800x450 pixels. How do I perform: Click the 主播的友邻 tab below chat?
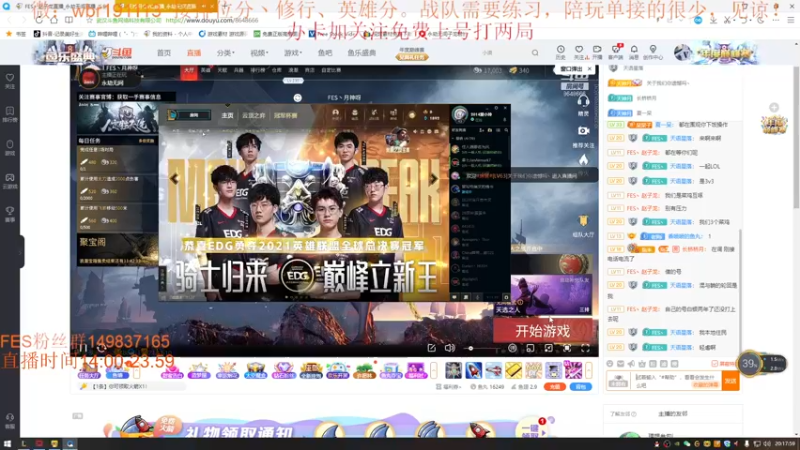(672, 414)
